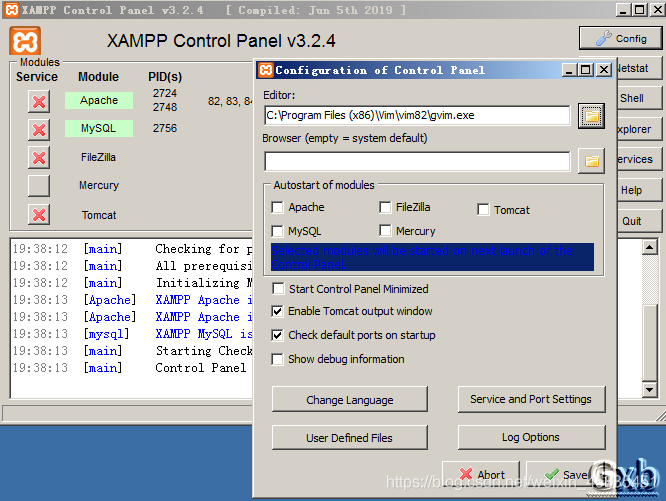Click the empty Mercury service box
The image size is (666, 501).
[39, 186]
